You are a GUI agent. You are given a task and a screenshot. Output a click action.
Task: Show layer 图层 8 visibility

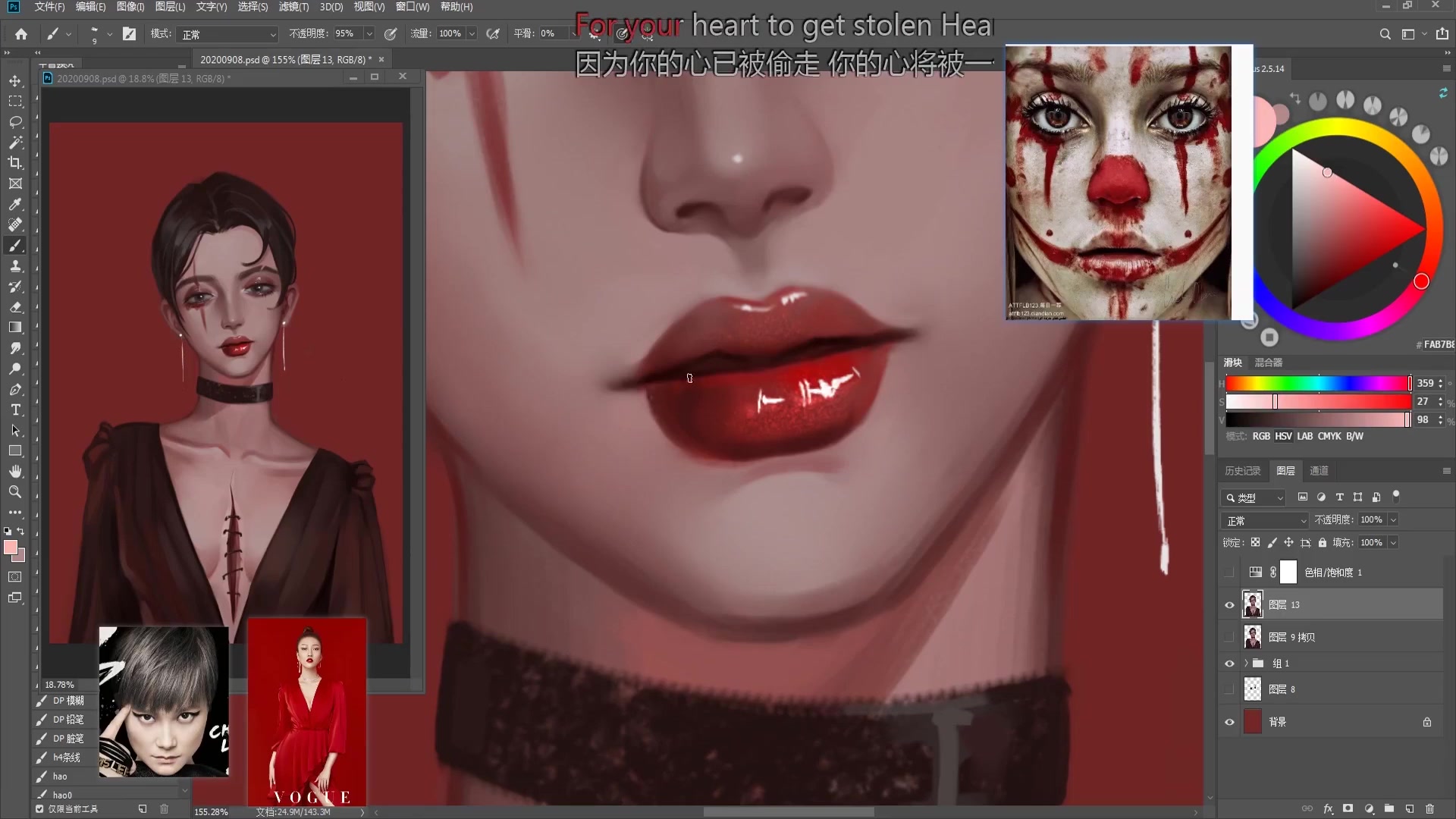click(1229, 689)
